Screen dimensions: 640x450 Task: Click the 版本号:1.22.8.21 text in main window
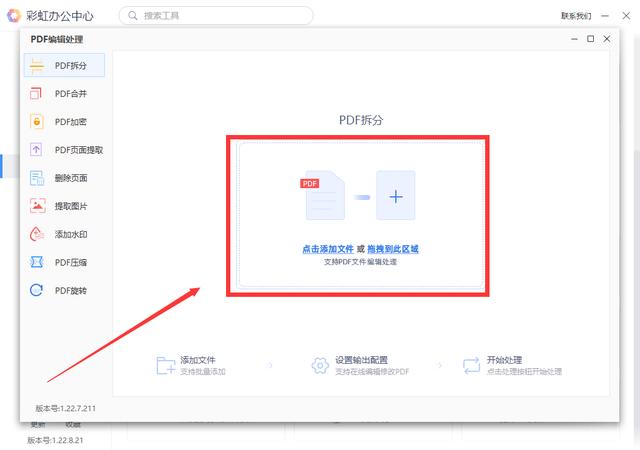point(55,440)
